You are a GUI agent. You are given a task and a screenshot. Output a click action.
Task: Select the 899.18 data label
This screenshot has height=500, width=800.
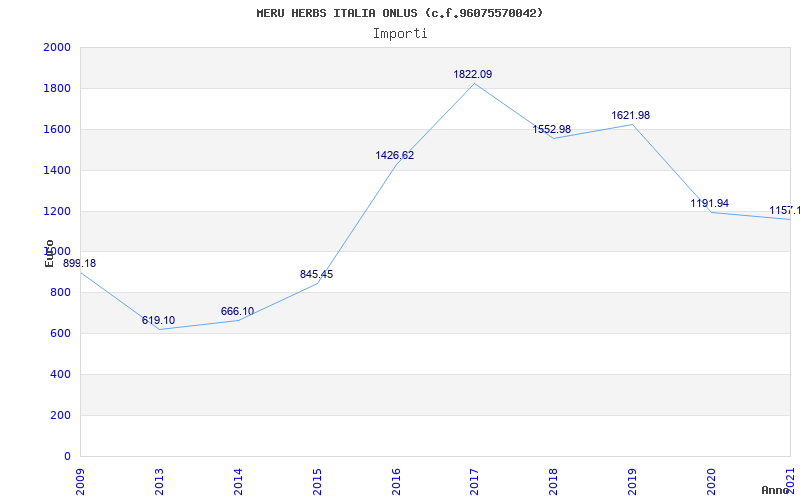coord(79,264)
